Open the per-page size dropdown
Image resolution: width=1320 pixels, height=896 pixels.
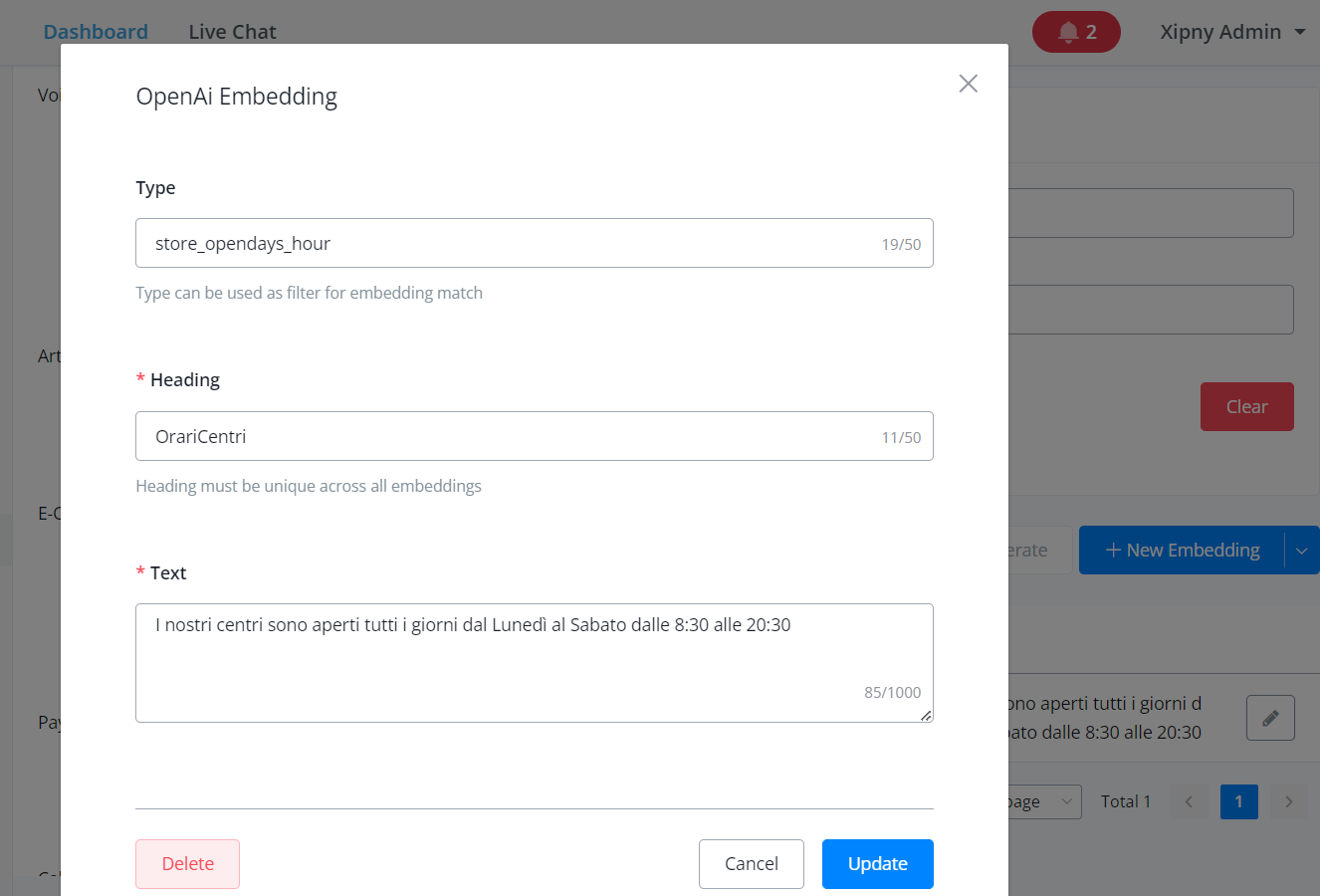tap(1043, 801)
